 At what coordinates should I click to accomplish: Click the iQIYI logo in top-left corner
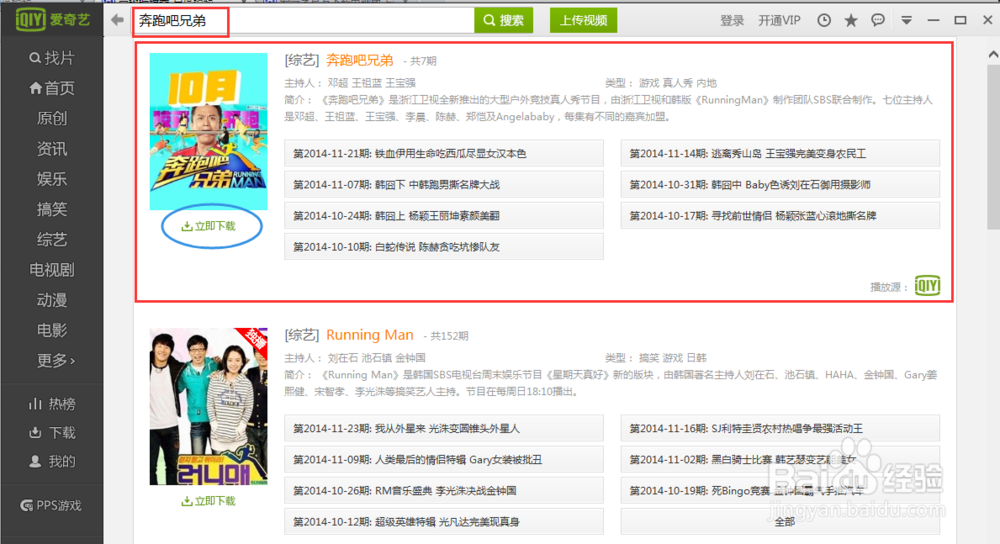point(53,19)
